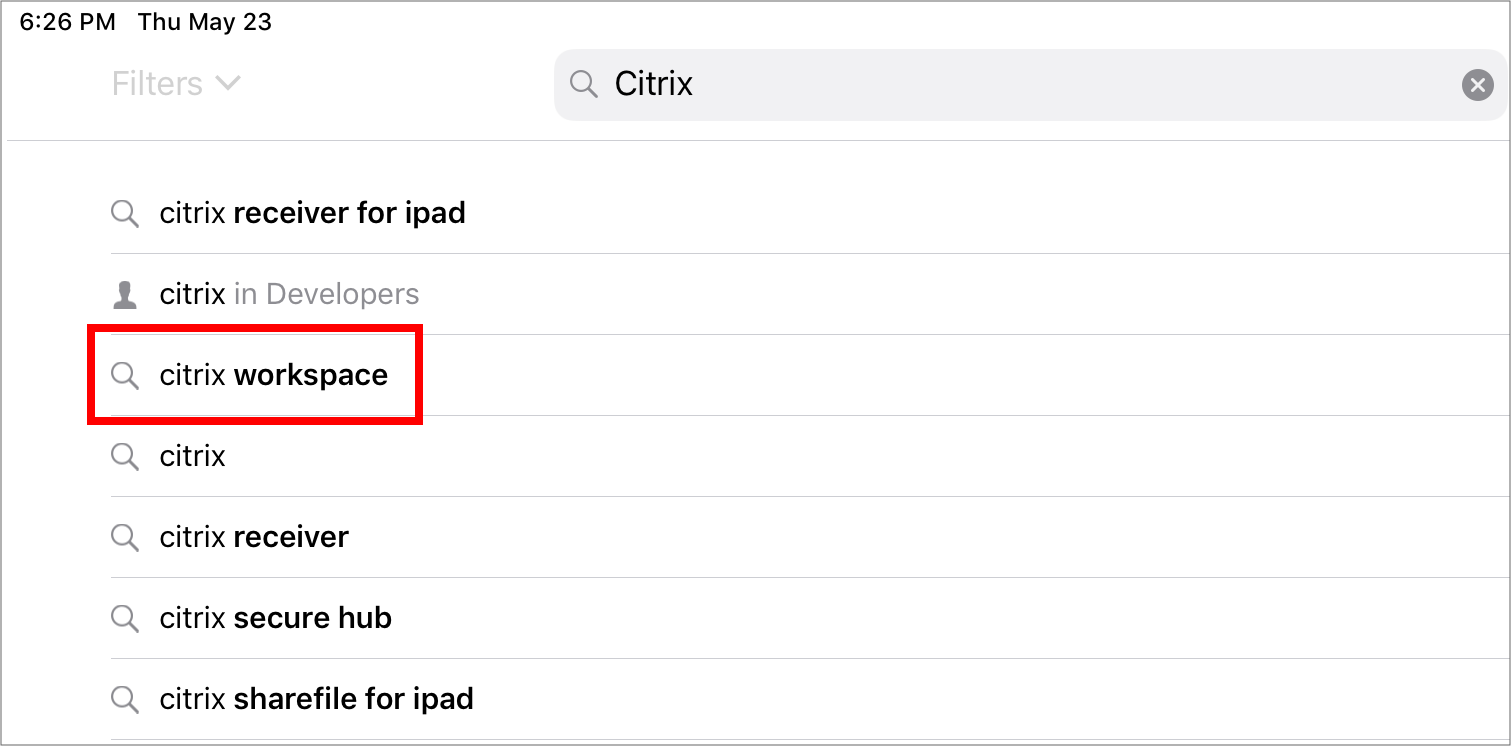Tap the Citrix search input field
The image size is (1511, 746).
[1000, 85]
